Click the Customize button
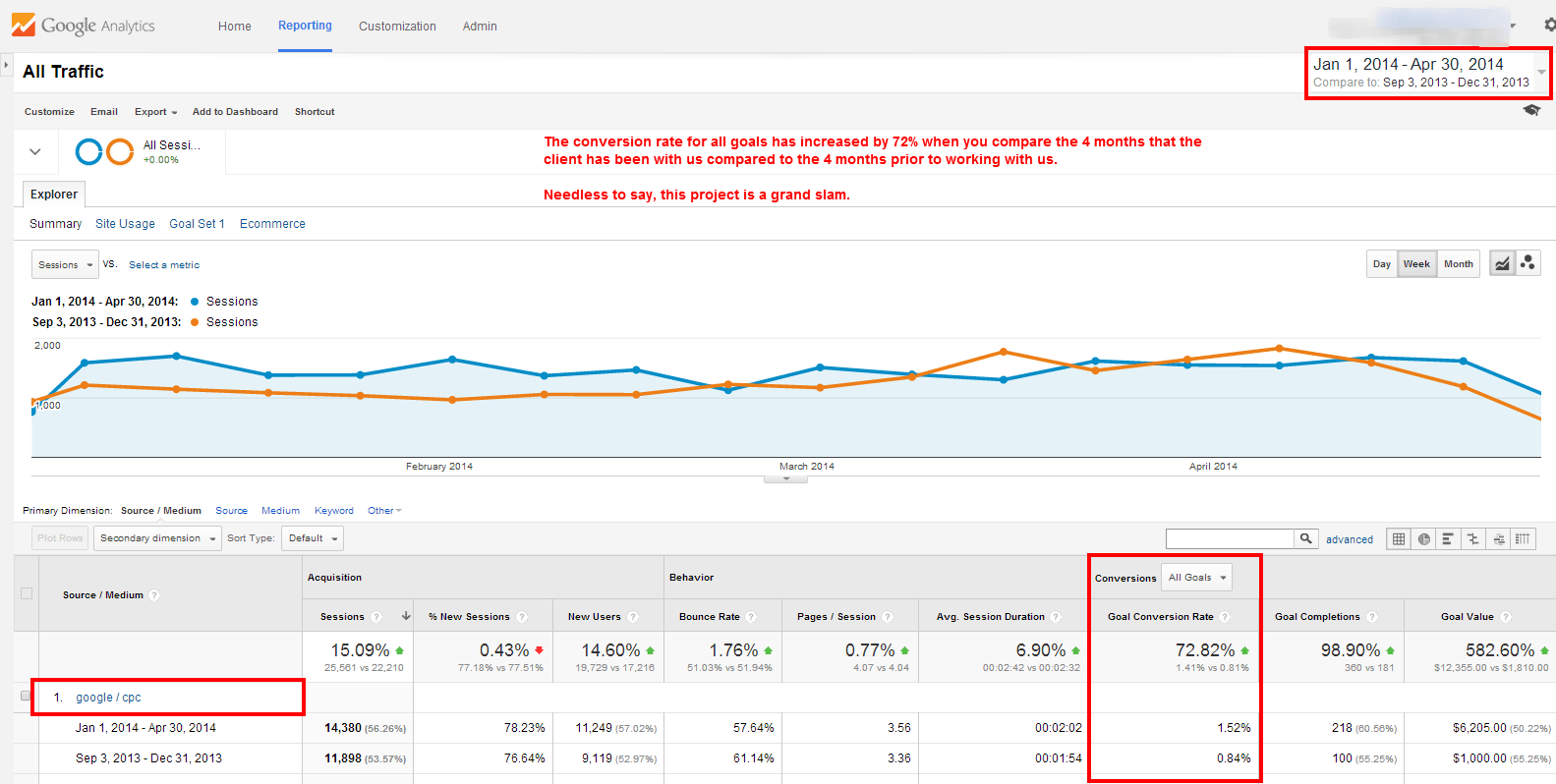Screen dimensions: 1556x784 point(49,112)
